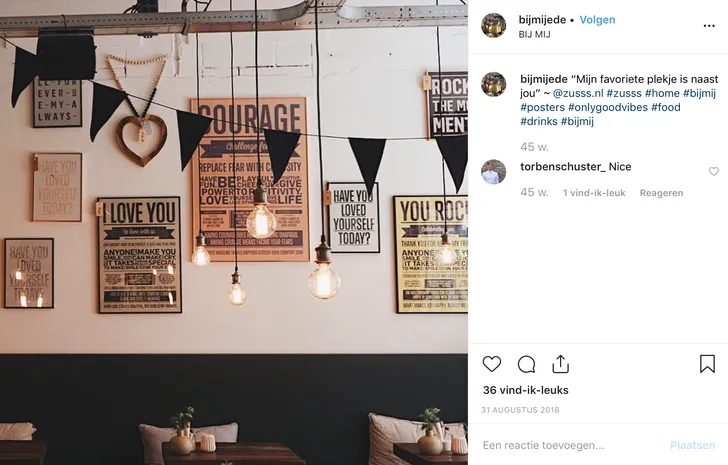Like the post with the heart icon

click(492, 364)
